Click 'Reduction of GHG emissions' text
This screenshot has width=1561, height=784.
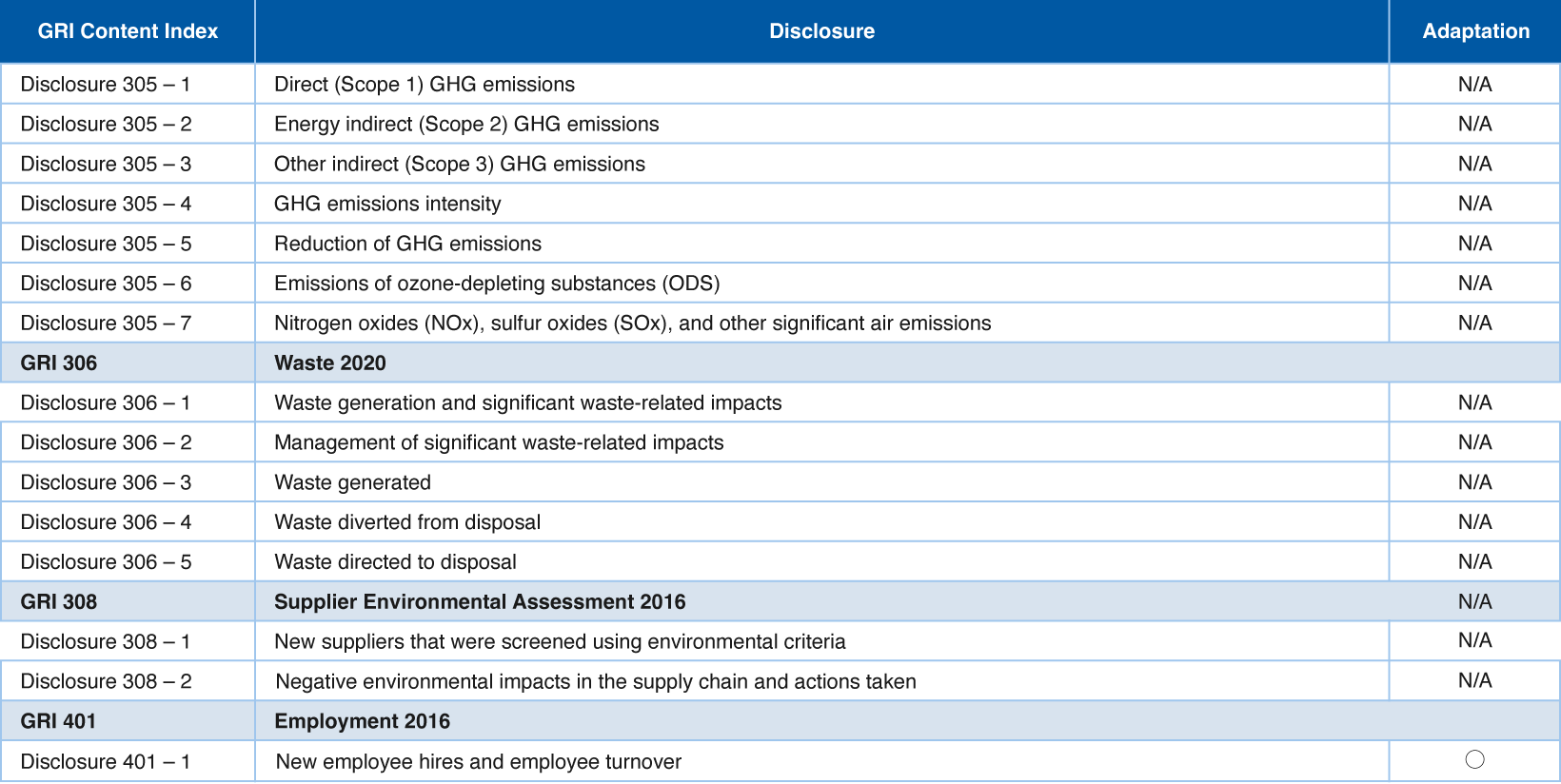(x=407, y=244)
